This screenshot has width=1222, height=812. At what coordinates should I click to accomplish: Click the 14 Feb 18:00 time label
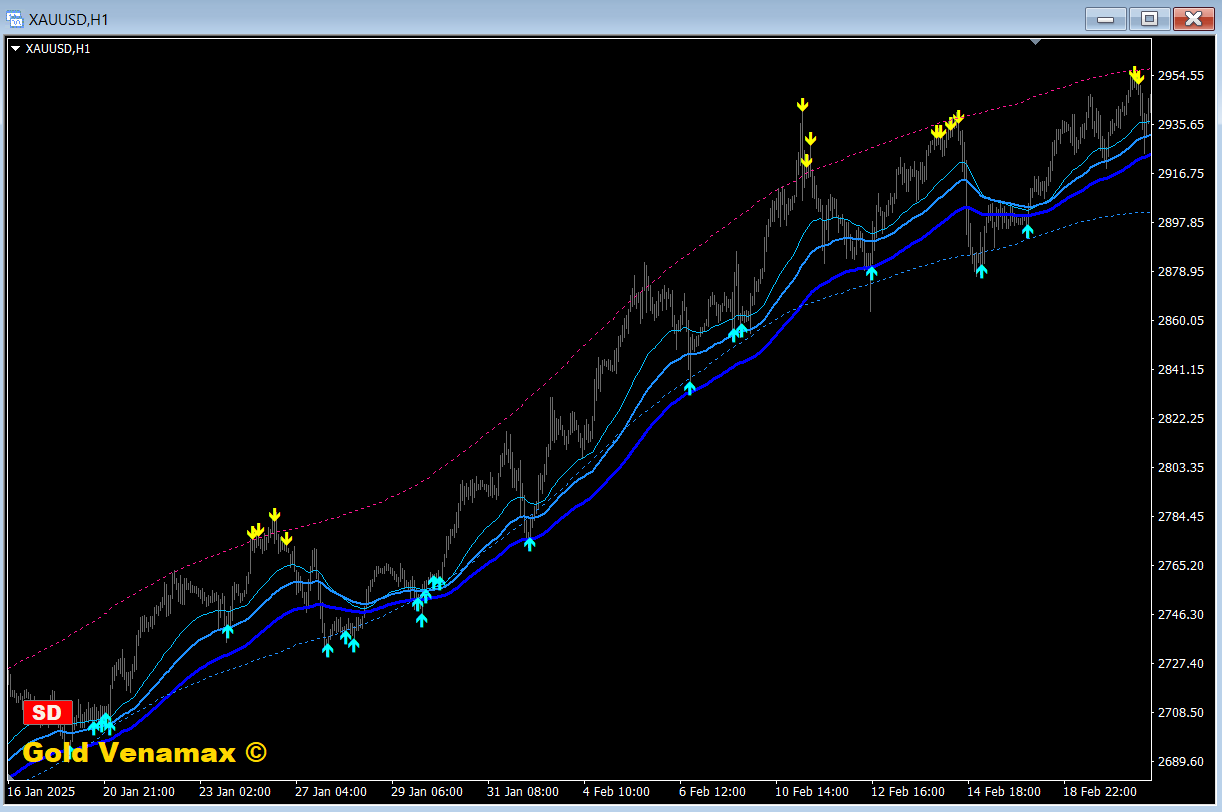click(1003, 792)
